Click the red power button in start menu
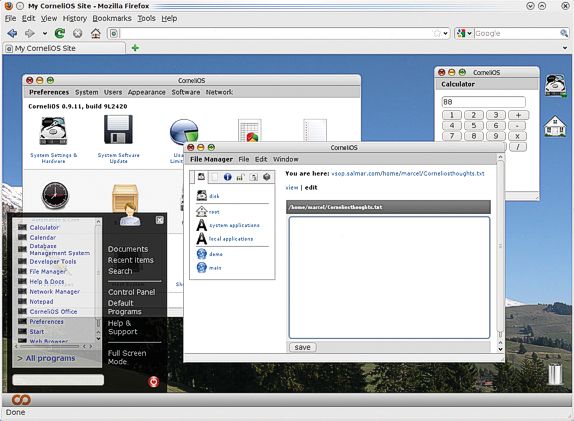574x421 pixels. [154, 381]
